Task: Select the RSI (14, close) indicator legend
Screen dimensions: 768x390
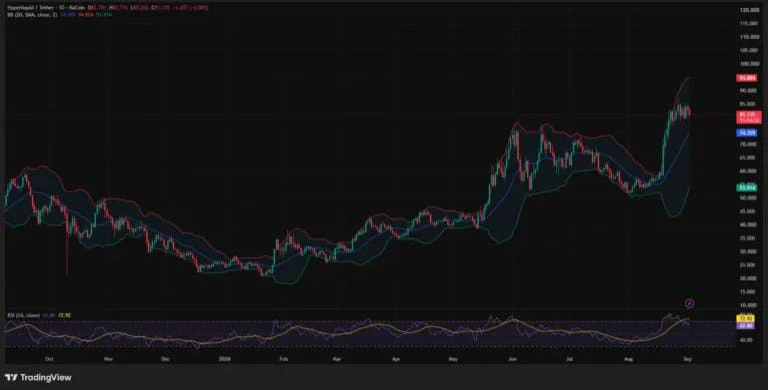Action: pos(23,315)
